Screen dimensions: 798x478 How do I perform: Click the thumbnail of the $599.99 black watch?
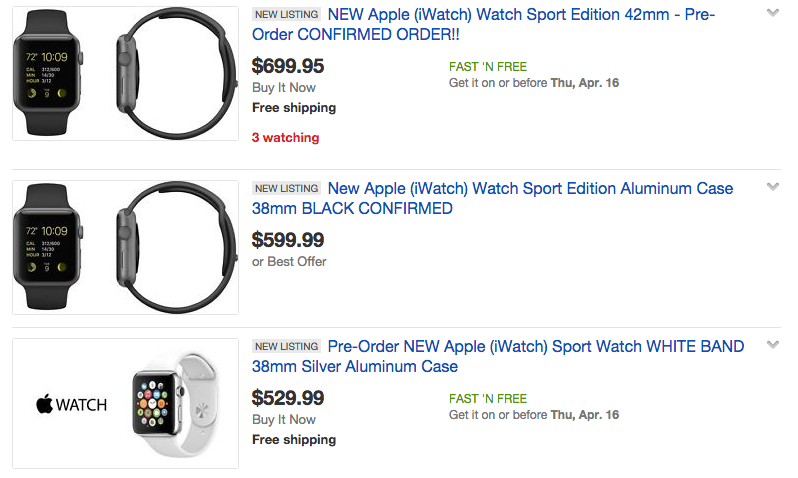pos(125,247)
